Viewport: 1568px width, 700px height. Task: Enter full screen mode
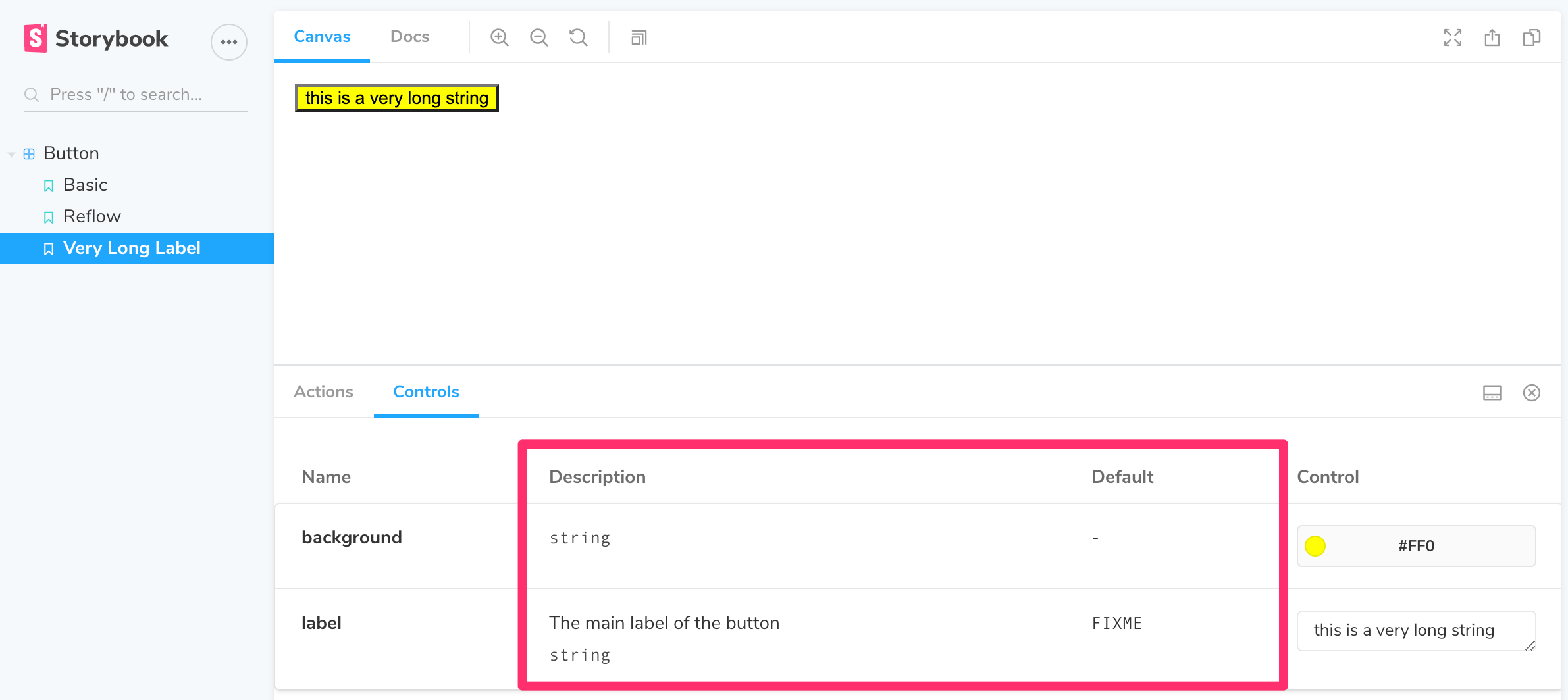[1452, 37]
